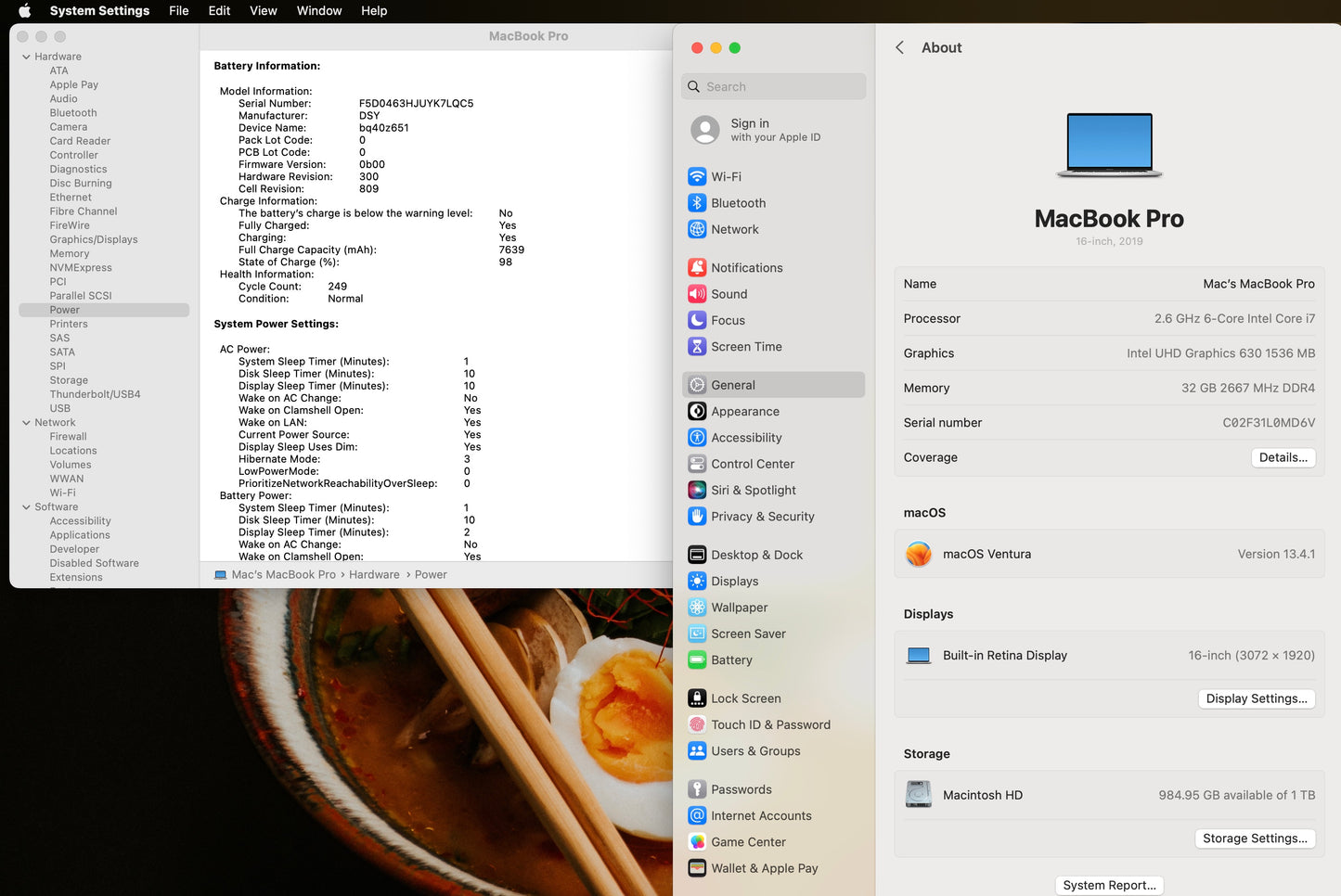Collapse the Hardware tree section
This screenshot has width=1341, height=896.
pos(26,57)
